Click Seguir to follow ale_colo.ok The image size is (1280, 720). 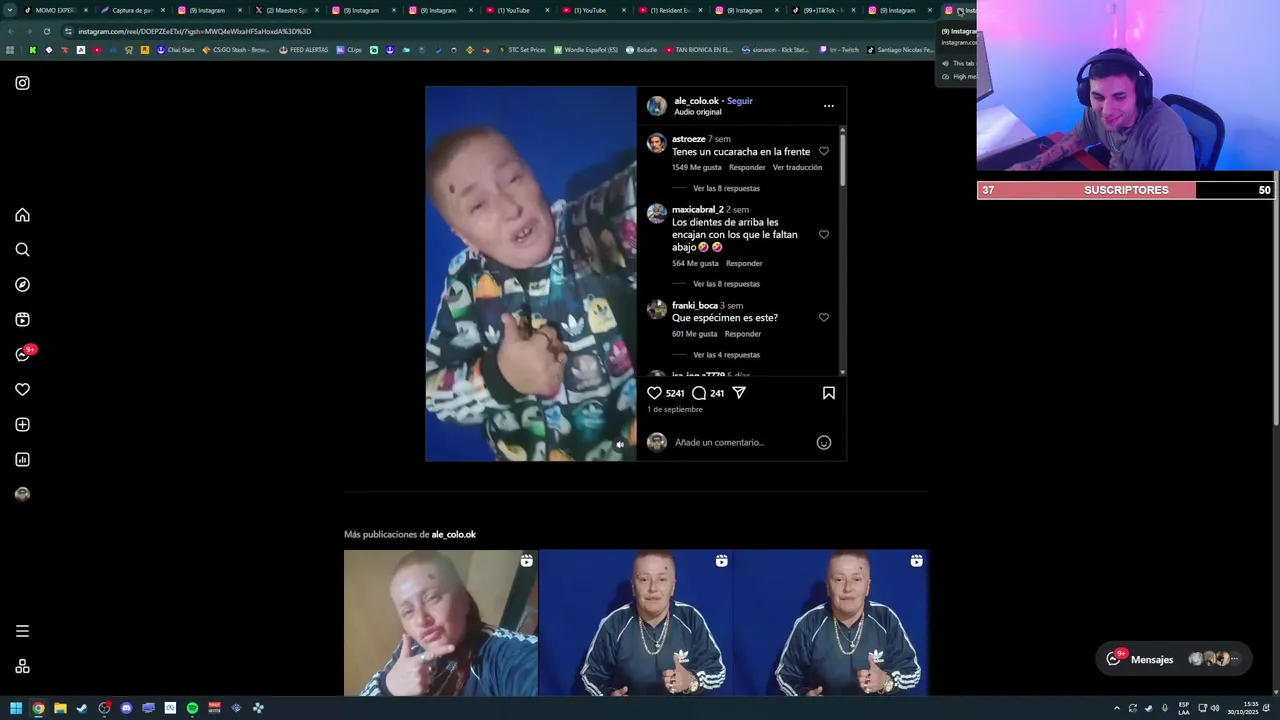[x=740, y=101]
